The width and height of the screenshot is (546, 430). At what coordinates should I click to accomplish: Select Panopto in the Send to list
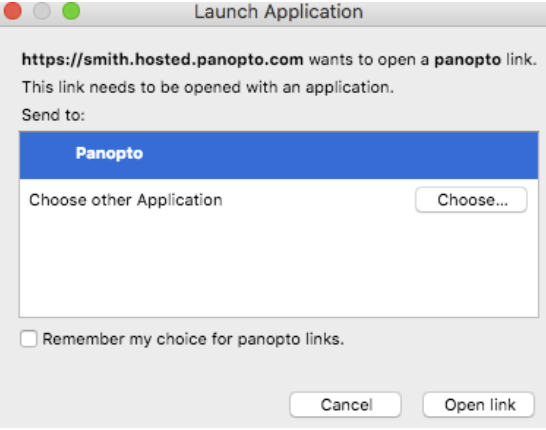click(279, 155)
